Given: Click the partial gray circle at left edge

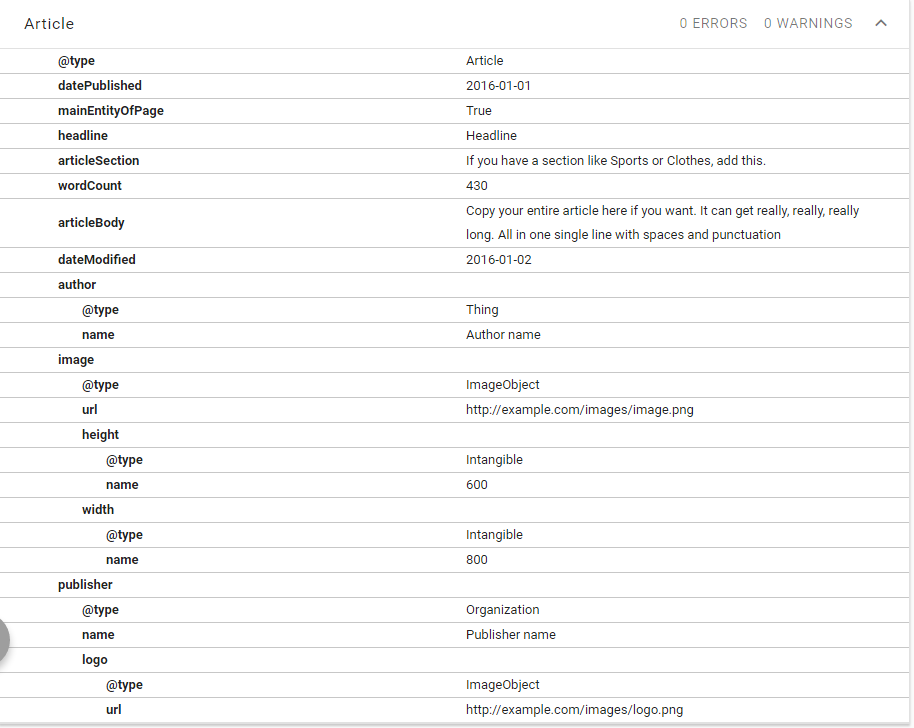Looking at the screenshot, I should click(x=4, y=641).
